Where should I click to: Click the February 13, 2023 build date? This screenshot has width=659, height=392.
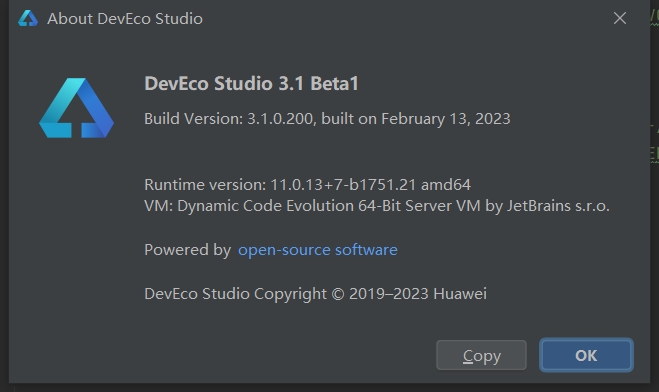tap(445, 119)
